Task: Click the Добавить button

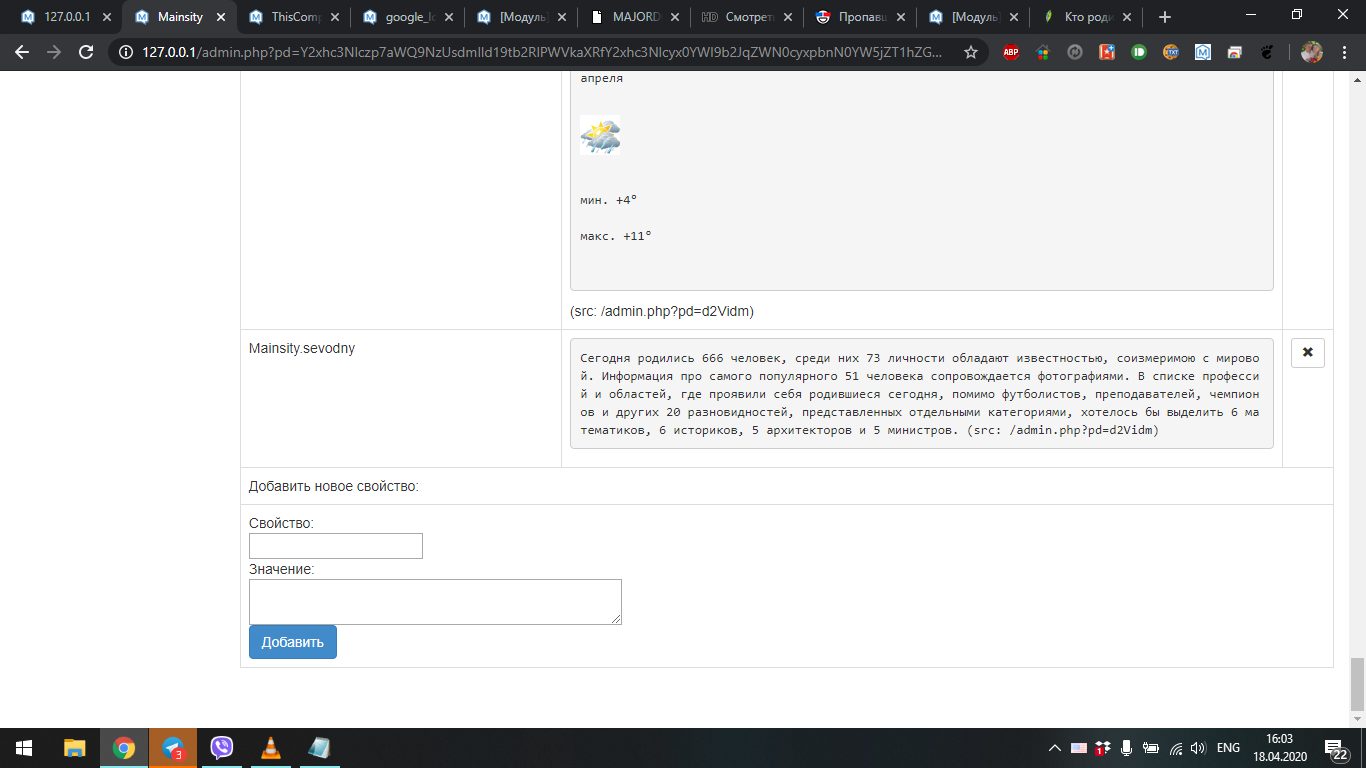Action: click(293, 642)
